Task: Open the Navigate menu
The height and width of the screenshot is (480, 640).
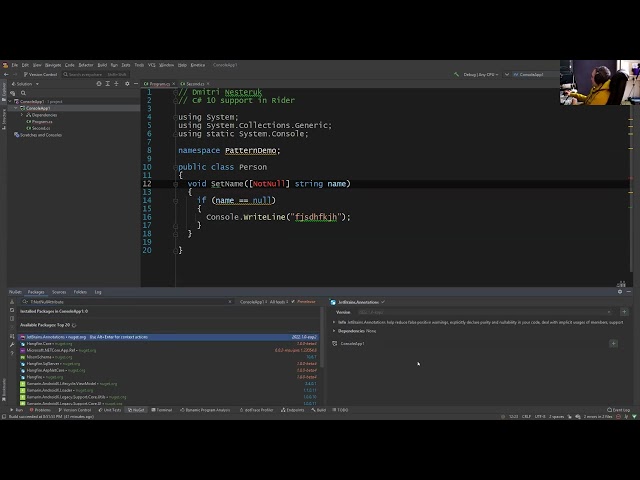Action: (53, 65)
